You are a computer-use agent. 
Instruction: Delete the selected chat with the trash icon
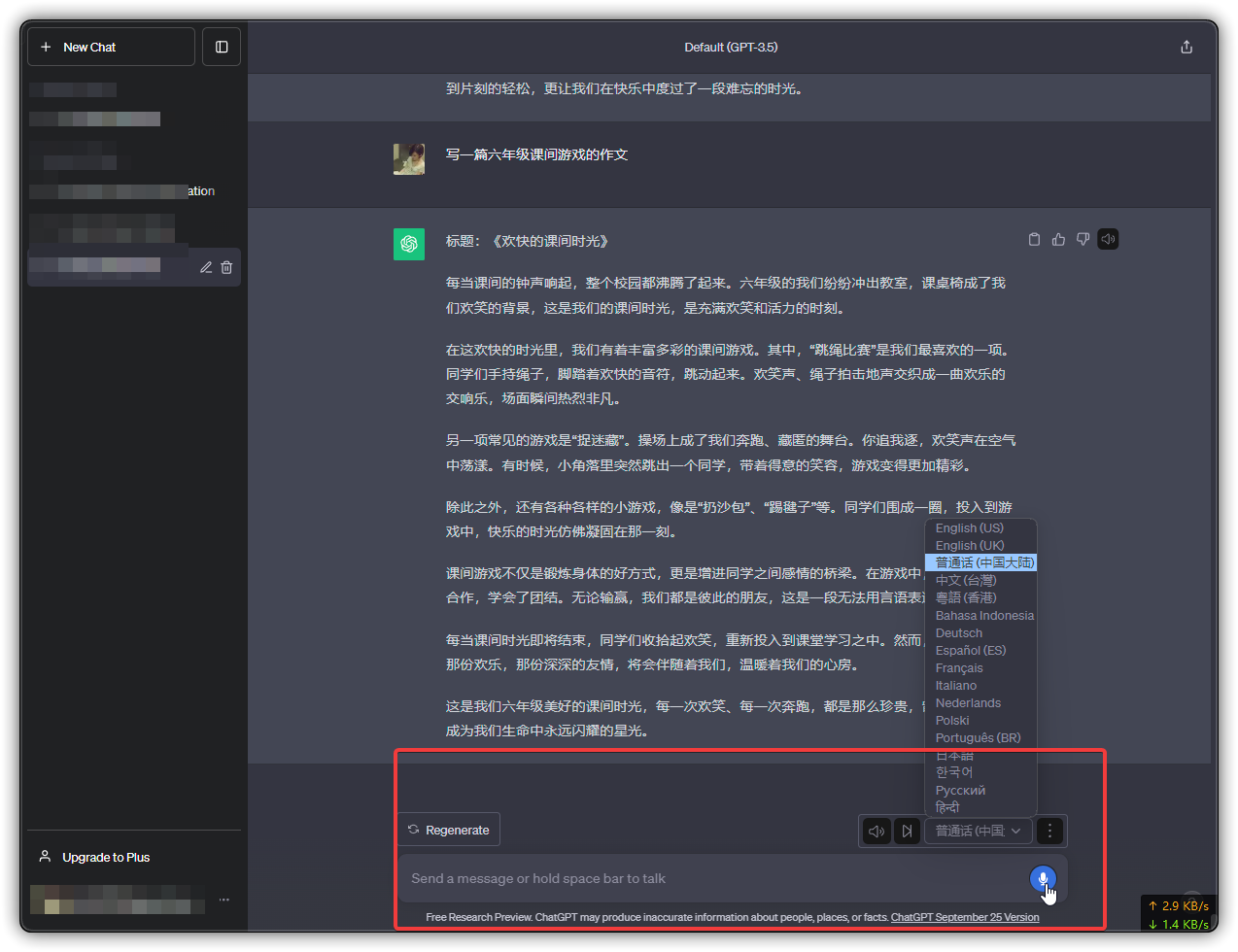tap(226, 267)
